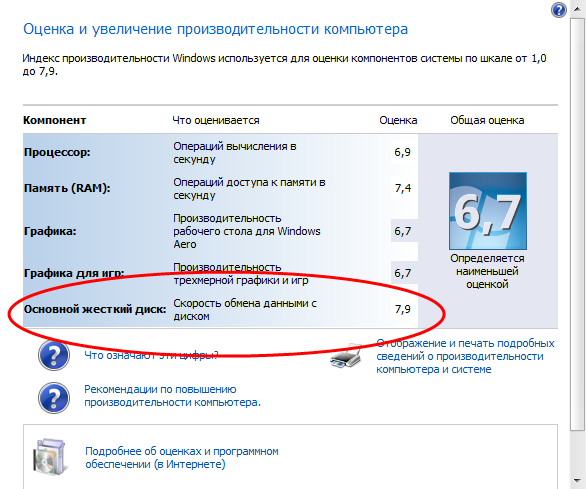Click the hard disk score 7,9

coord(403,309)
